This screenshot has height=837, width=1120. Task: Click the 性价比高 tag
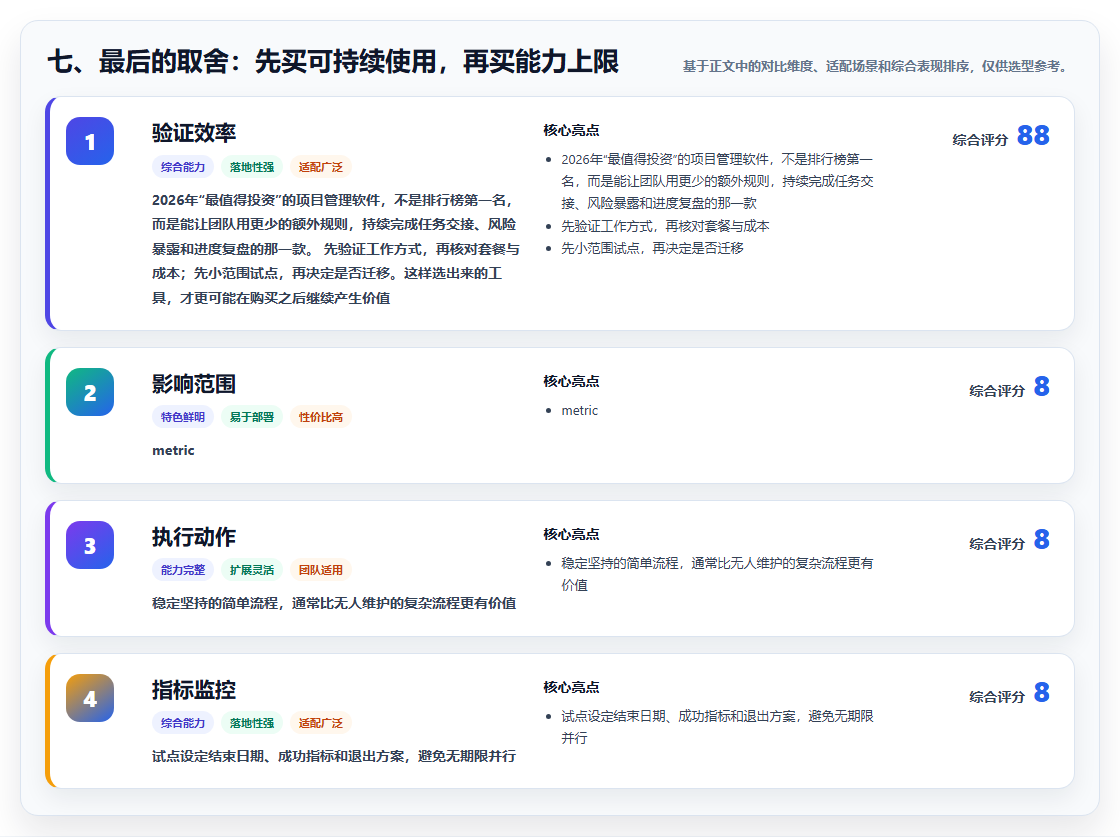[x=321, y=417]
